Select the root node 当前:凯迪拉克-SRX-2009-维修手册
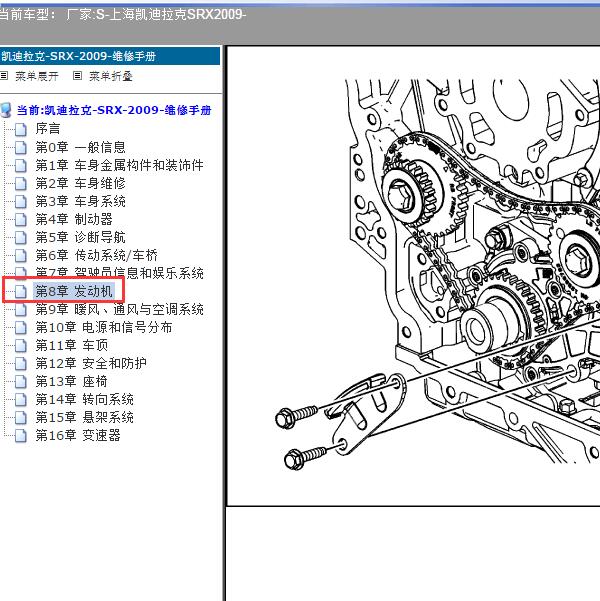Viewport: 600px width, 601px height. pyautogui.click(x=114, y=110)
